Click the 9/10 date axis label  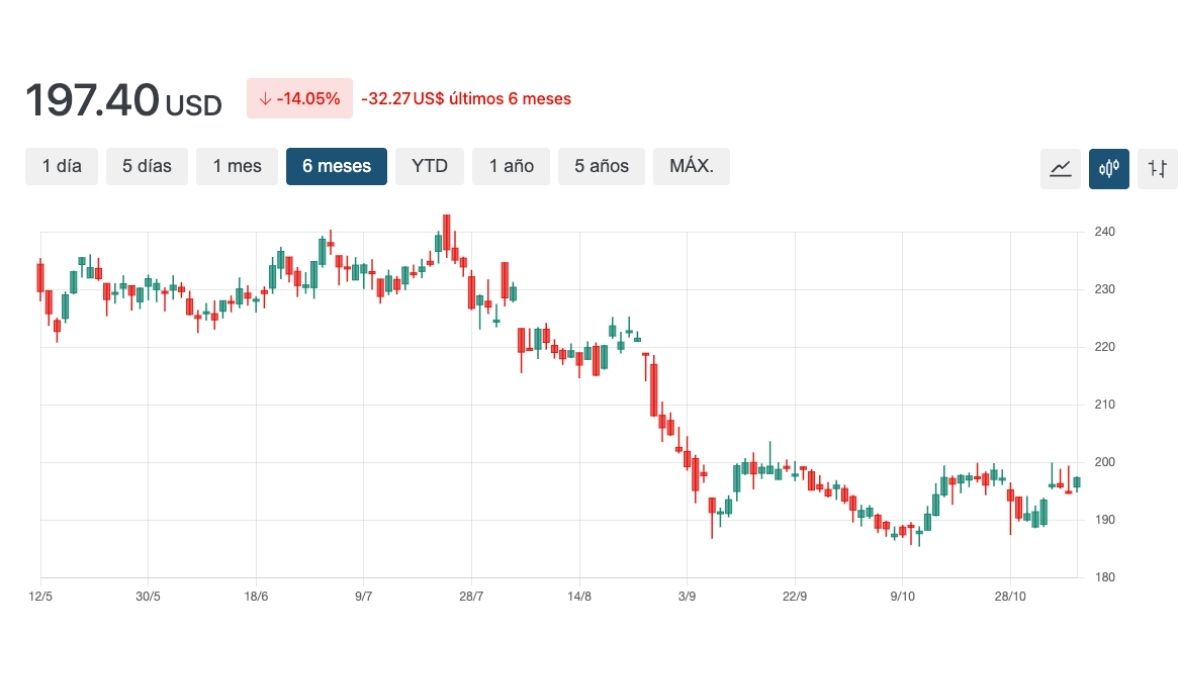tap(902, 596)
